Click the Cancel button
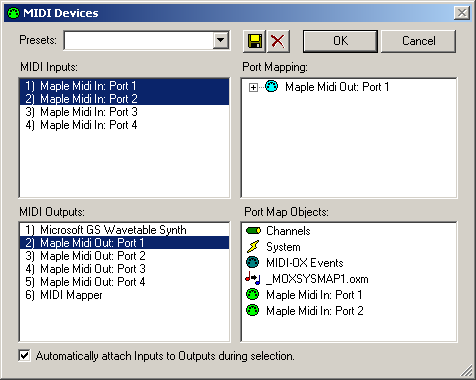 418,41
